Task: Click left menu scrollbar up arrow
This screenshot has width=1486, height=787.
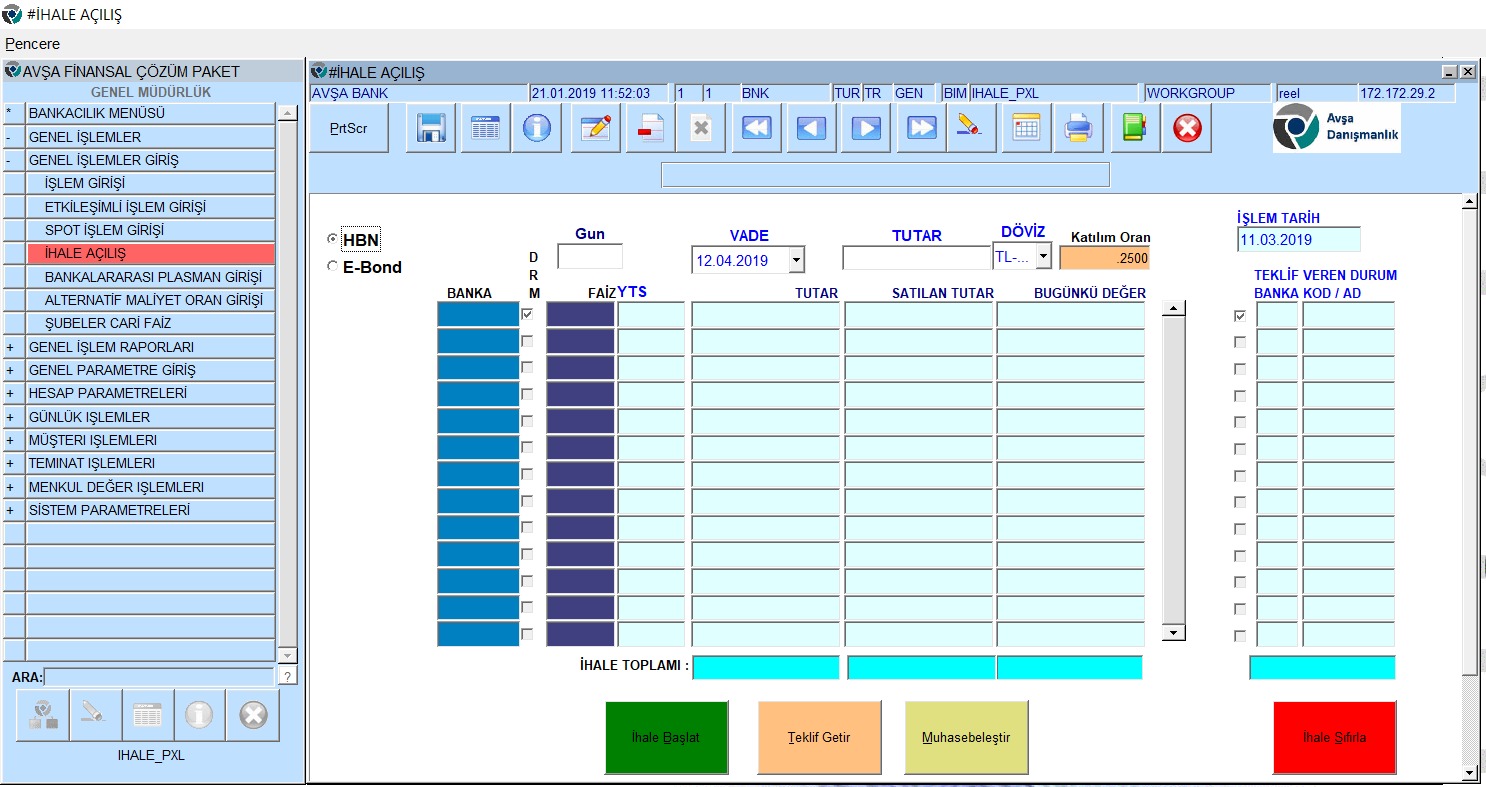Action: [x=288, y=113]
